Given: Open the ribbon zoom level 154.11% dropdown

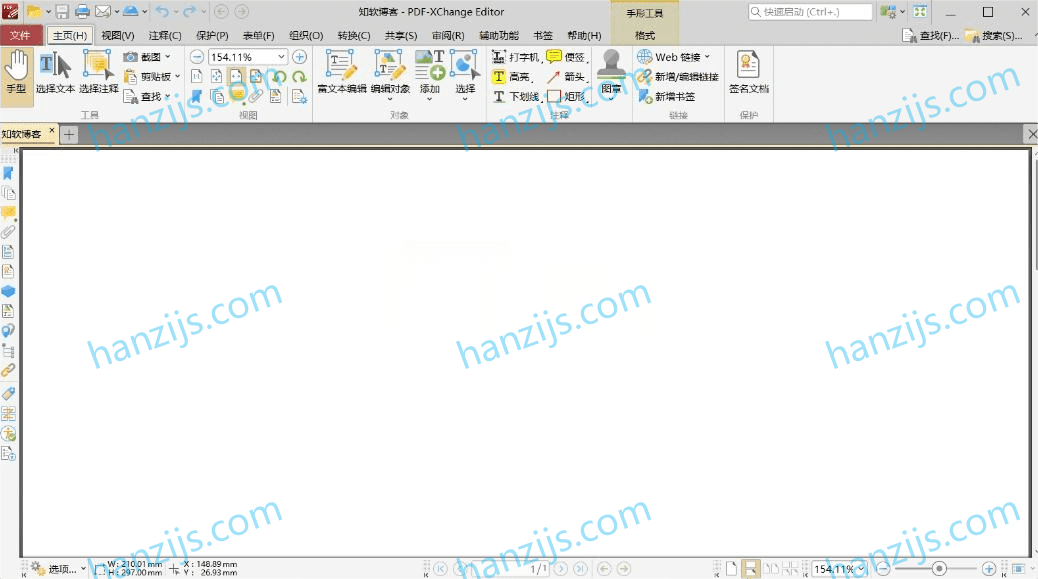Looking at the screenshot, I should (281, 57).
